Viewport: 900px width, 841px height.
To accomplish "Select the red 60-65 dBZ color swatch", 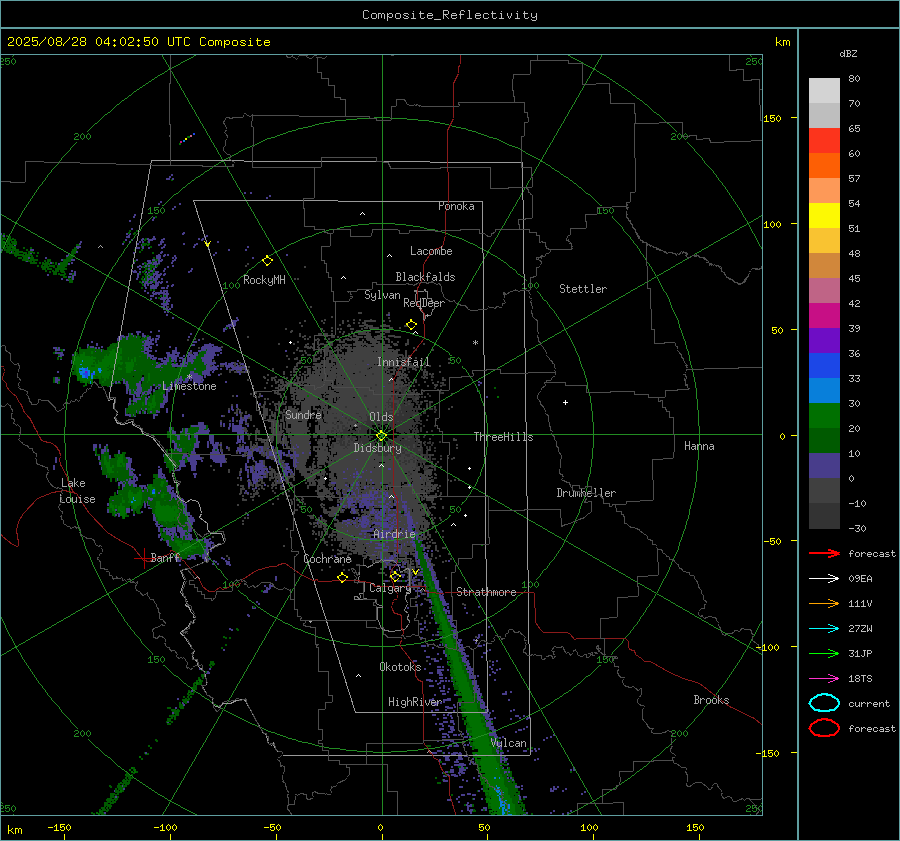I will (824, 141).
